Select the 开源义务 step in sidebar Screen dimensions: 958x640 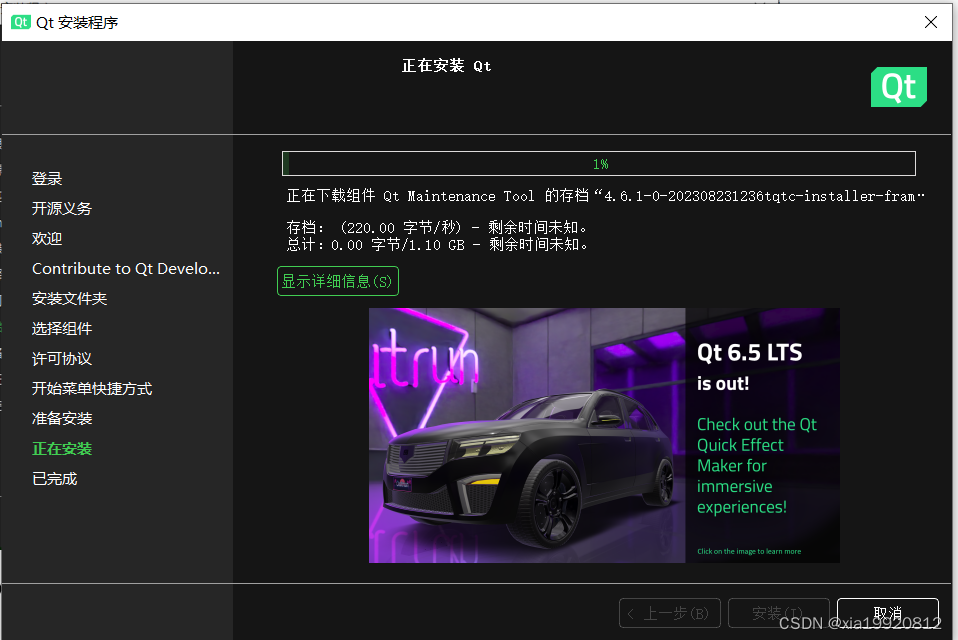(62, 208)
